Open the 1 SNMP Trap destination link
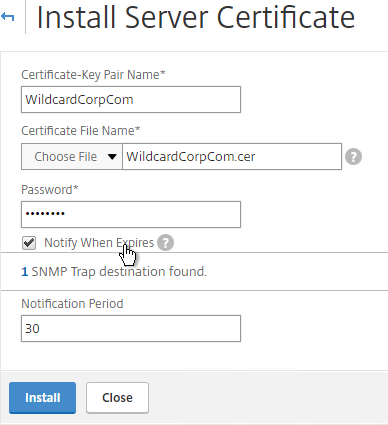The width and height of the screenshot is (388, 425). click(x=25, y=272)
